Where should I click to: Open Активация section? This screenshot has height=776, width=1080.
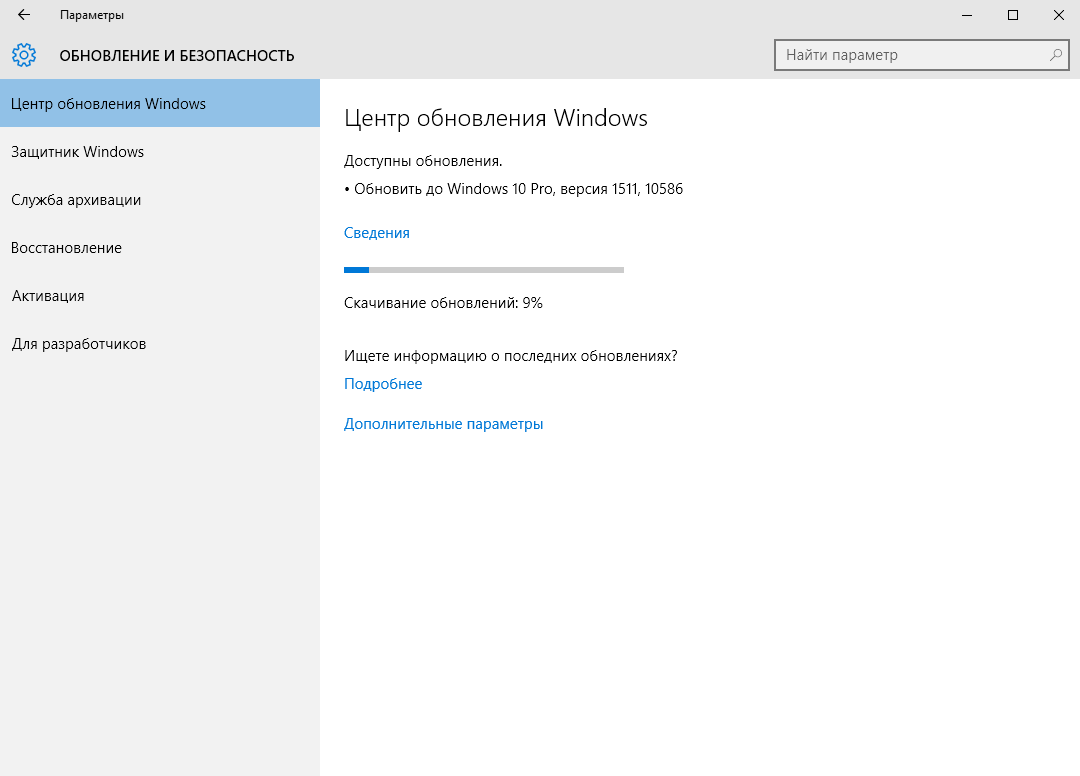coord(160,296)
